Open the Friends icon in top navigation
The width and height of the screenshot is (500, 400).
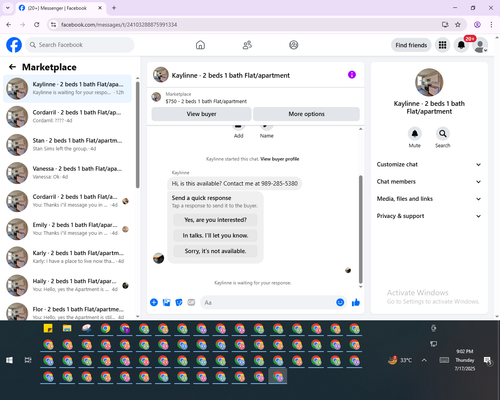247,45
